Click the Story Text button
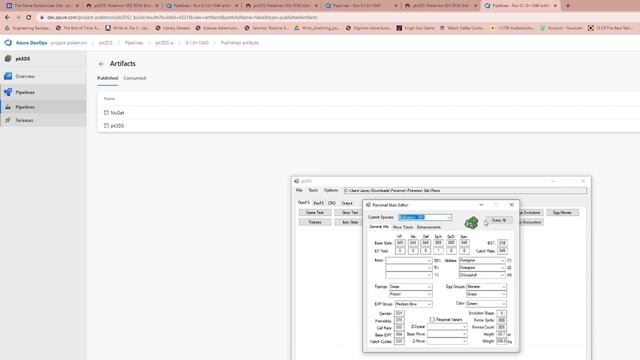The height and width of the screenshot is (360, 640). pyautogui.click(x=350, y=213)
